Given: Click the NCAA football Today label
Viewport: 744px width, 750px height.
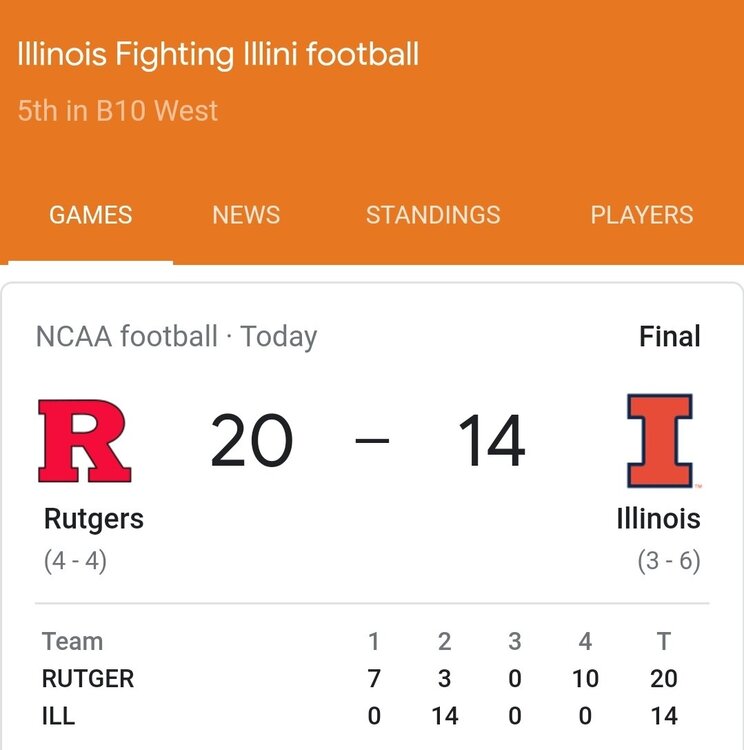Looking at the screenshot, I should point(176,336).
